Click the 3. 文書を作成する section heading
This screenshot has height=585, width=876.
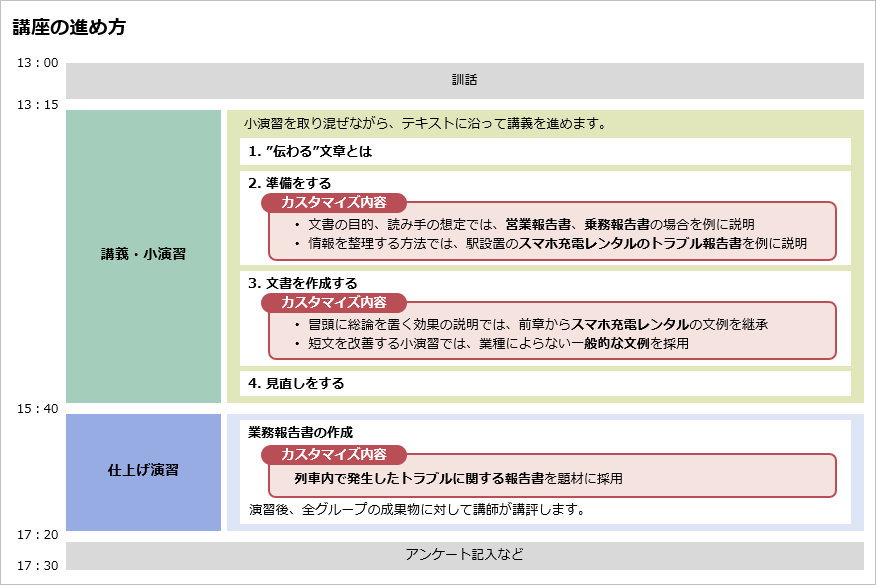302,283
